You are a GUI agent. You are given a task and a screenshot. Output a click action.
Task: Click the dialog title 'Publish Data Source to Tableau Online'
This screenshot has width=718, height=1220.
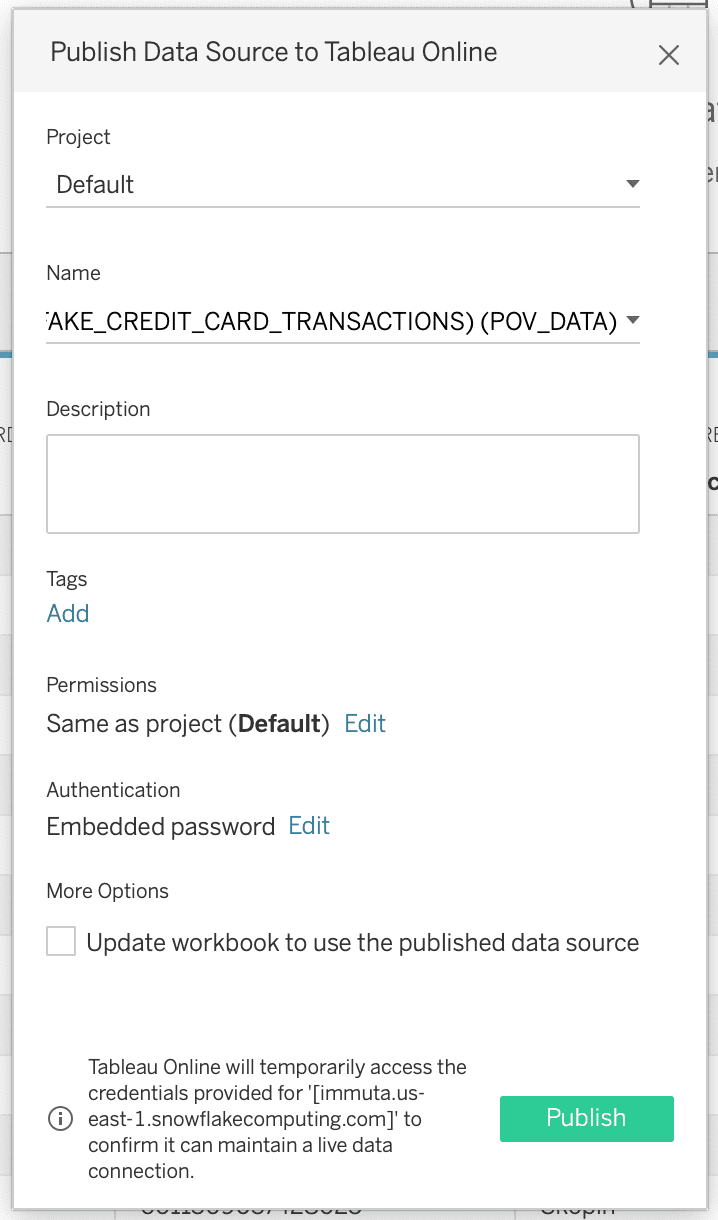tap(273, 52)
